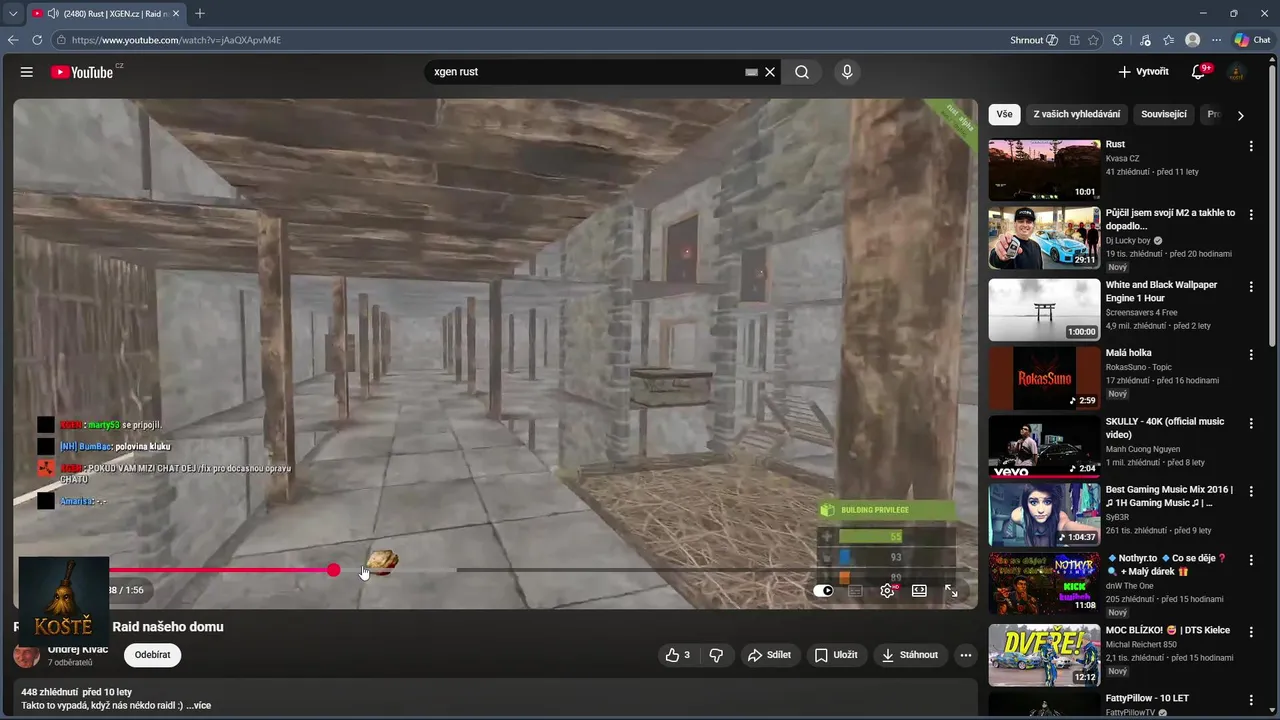This screenshot has height=720, width=1280.
Task: Open the on-screen keyboard icon in search box
Action: tap(751, 72)
